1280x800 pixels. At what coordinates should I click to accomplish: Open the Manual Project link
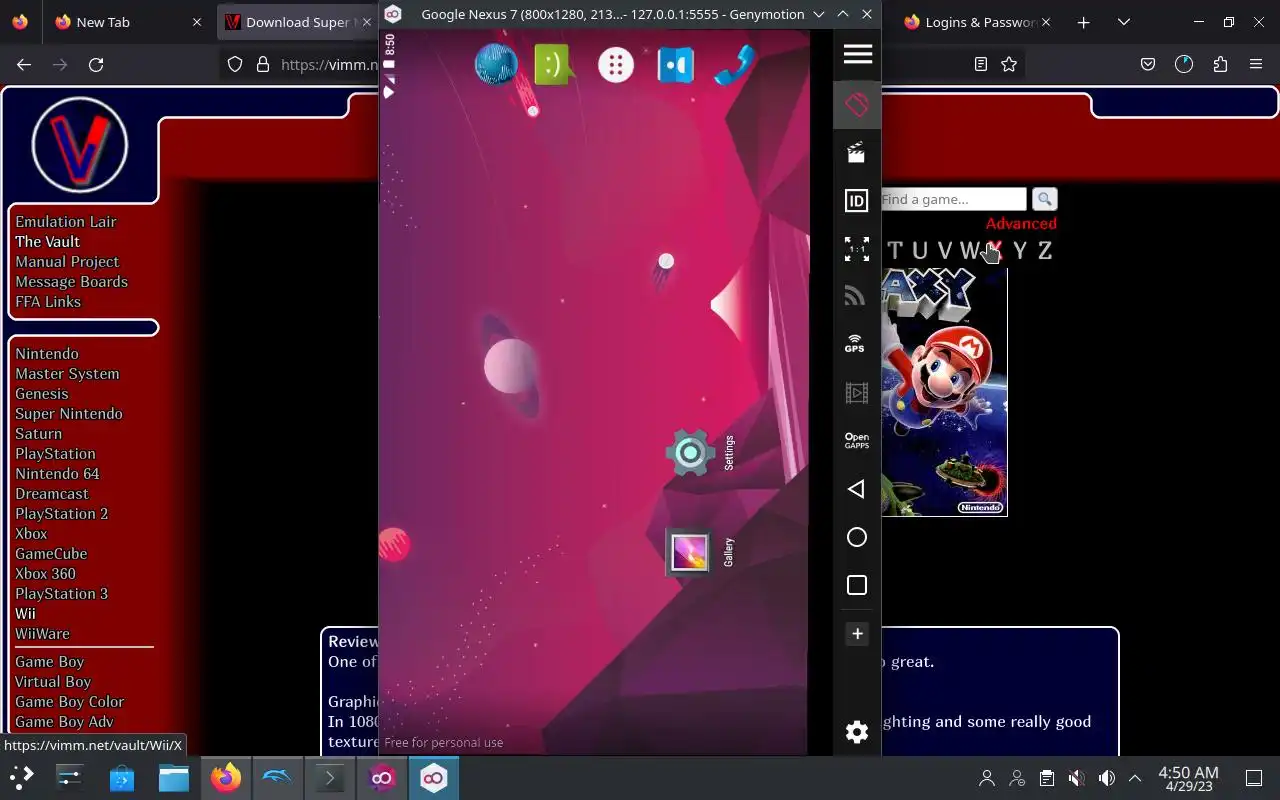(x=67, y=262)
